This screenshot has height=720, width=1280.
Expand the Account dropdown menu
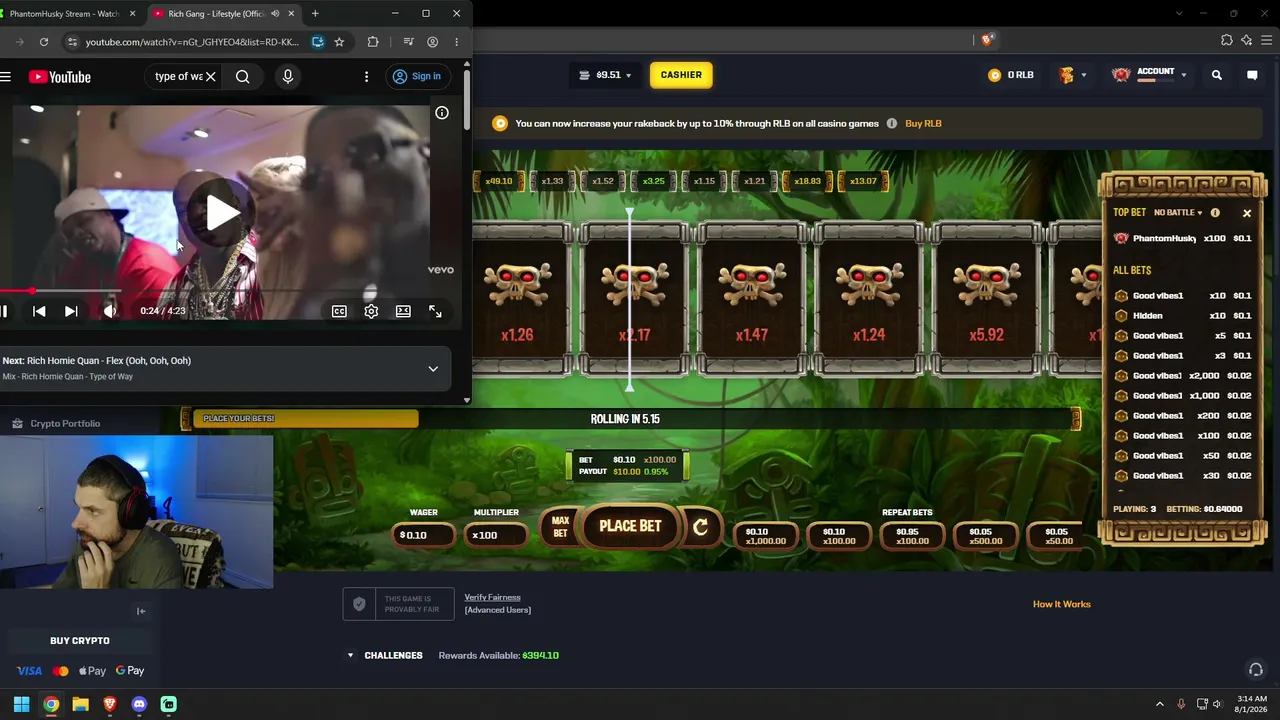point(1150,75)
